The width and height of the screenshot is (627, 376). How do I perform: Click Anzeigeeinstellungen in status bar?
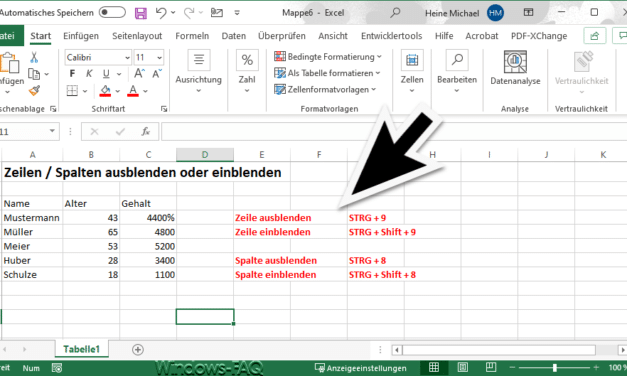click(361, 368)
